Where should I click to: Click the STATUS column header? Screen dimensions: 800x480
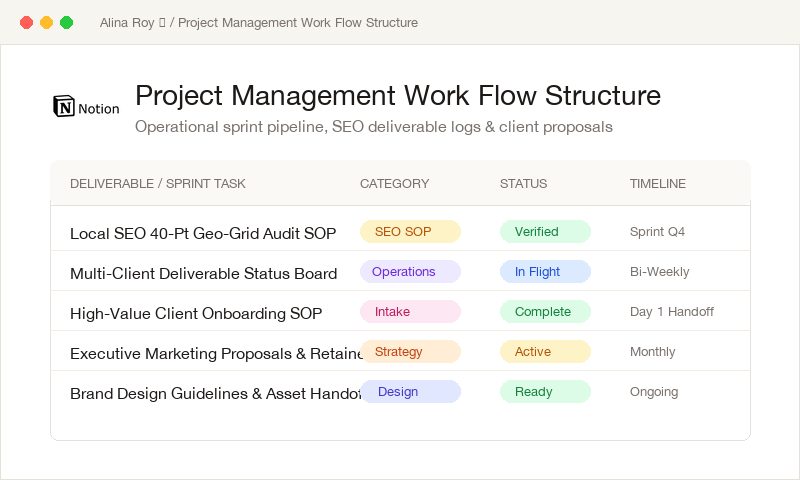523,184
